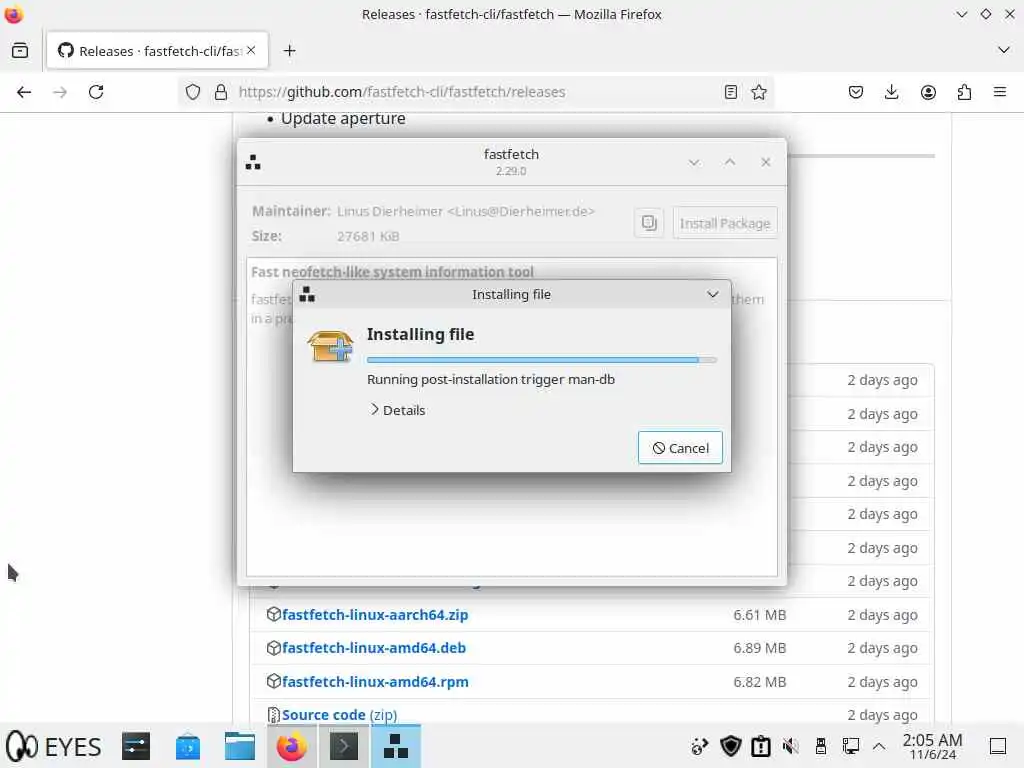Select the Releases fastfetch-cli tab
Viewport: 1024px width, 768px height.
[157, 50]
